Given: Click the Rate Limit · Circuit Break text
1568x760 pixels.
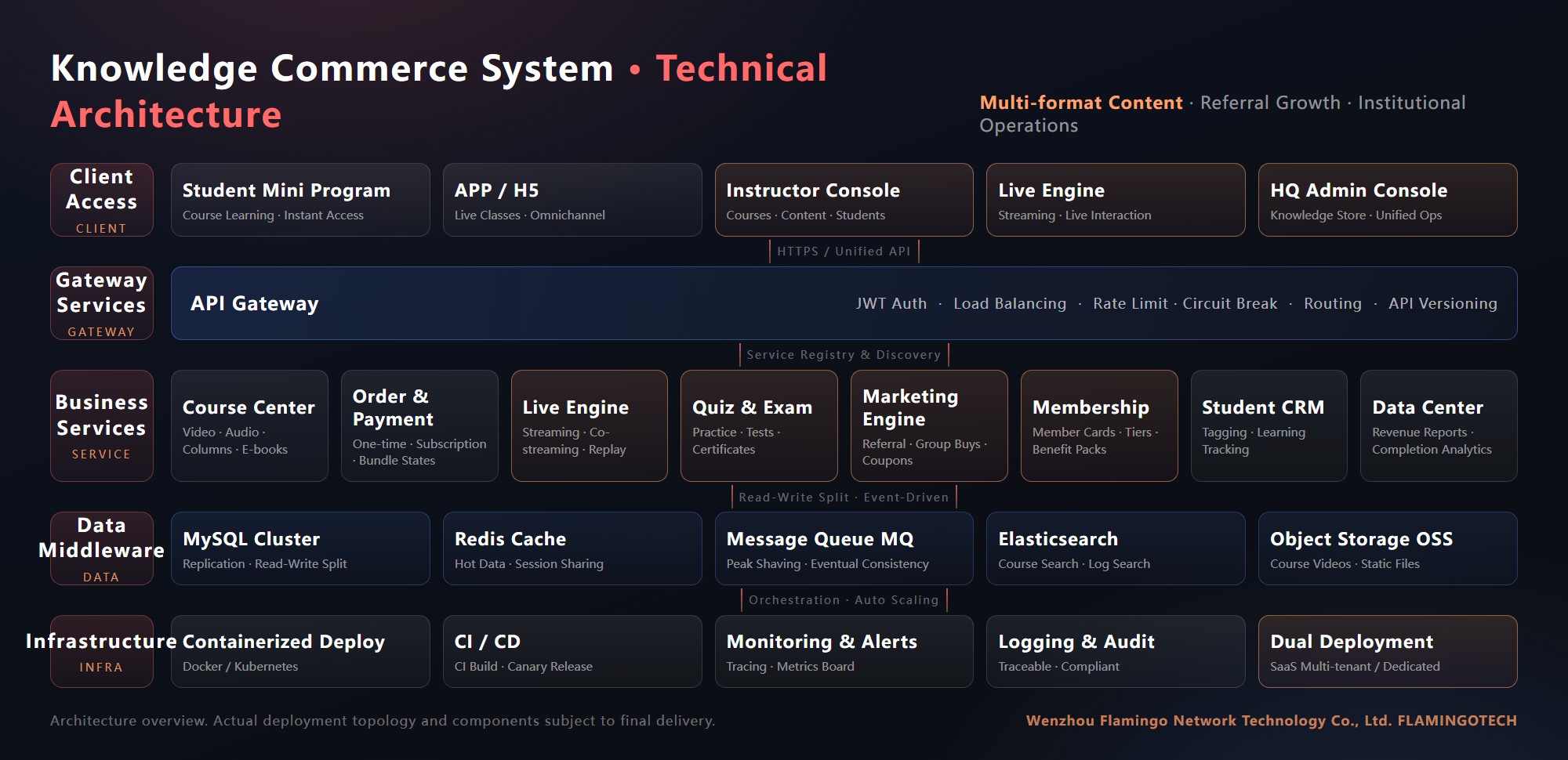Looking at the screenshot, I should tap(1185, 303).
